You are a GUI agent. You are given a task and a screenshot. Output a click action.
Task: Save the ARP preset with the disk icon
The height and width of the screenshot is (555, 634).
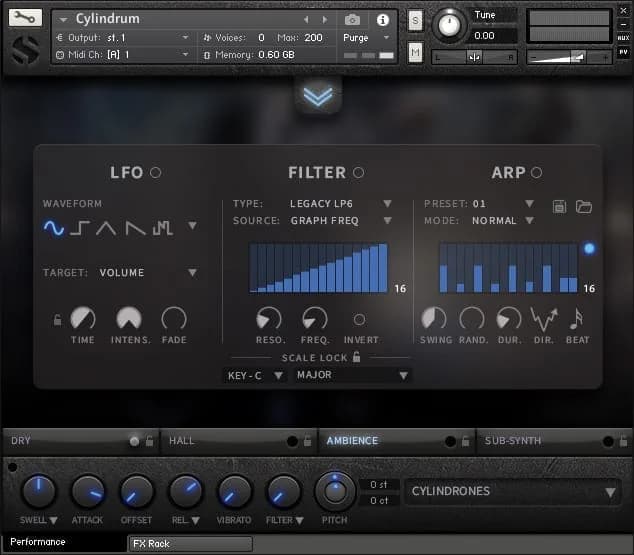click(x=560, y=206)
